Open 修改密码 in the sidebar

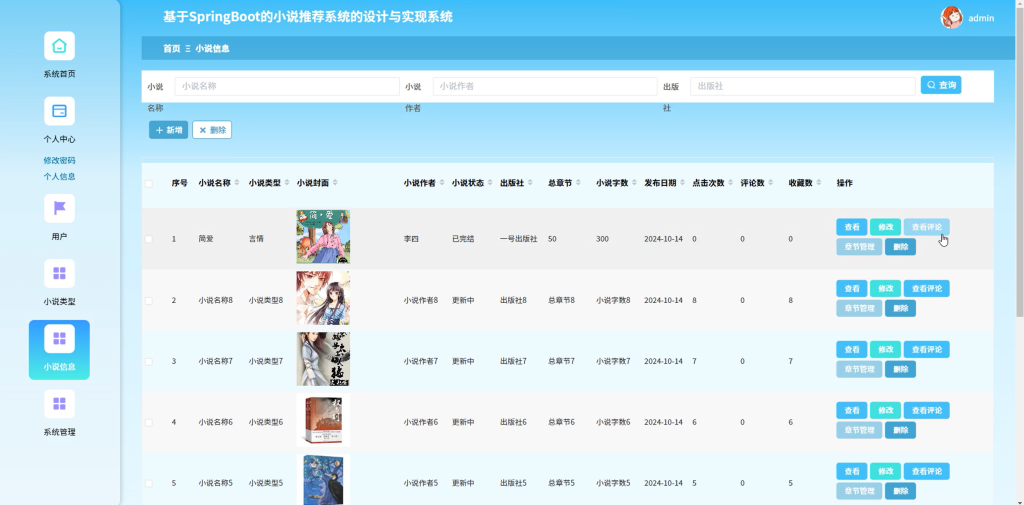59,160
